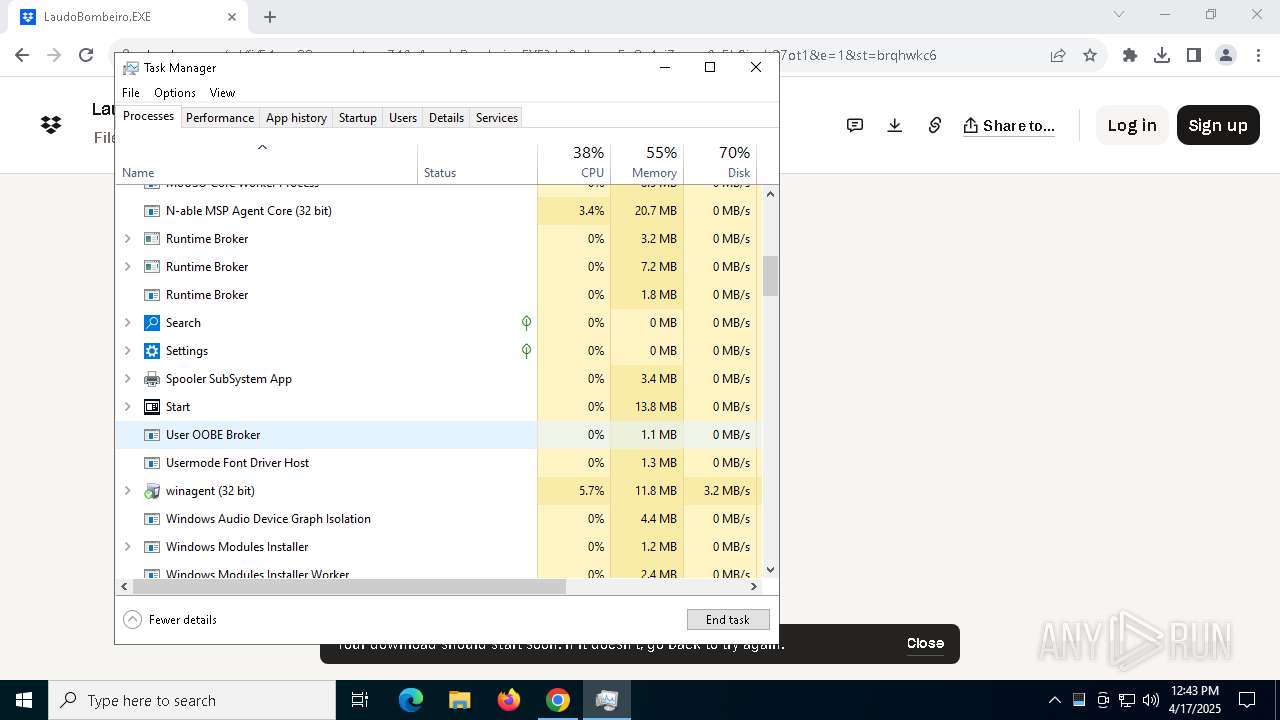The height and width of the screenshot is (720, 1280).
Task: Open the File menu in Task Manager
Action: 131,92
